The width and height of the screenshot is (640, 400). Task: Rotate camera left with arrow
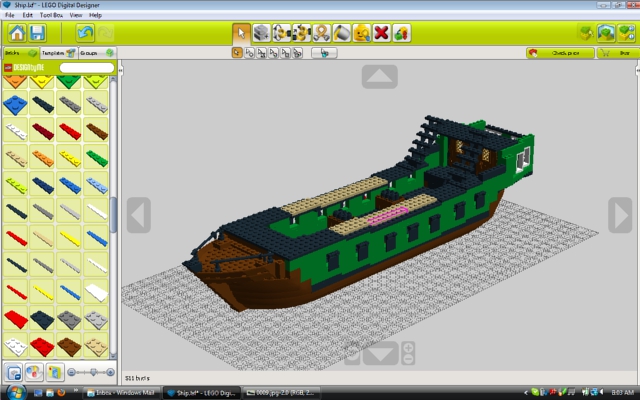coord(139,215)
